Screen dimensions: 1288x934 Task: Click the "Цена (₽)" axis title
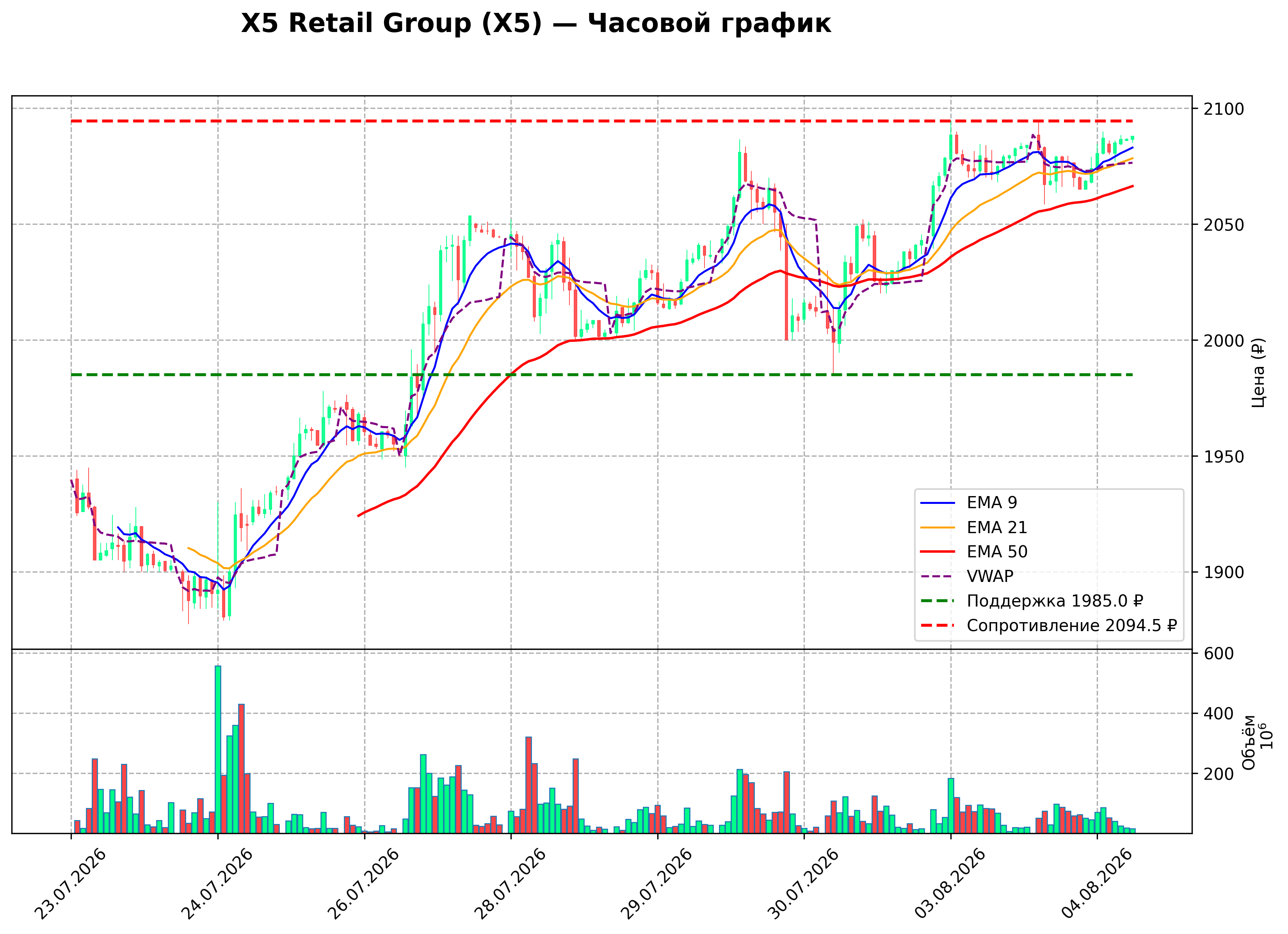coord(1258,372)
